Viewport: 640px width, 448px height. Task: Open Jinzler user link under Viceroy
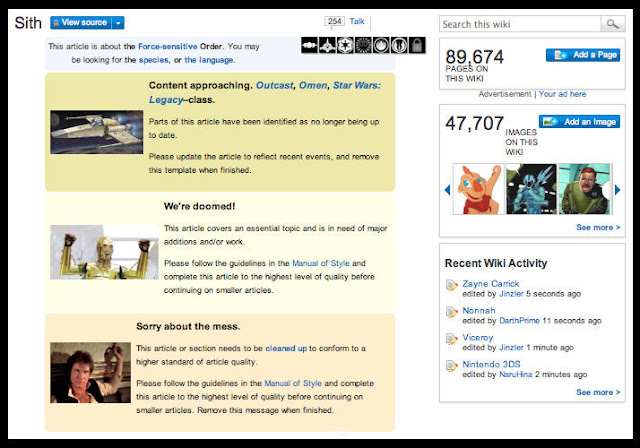(x=511, y=348)
